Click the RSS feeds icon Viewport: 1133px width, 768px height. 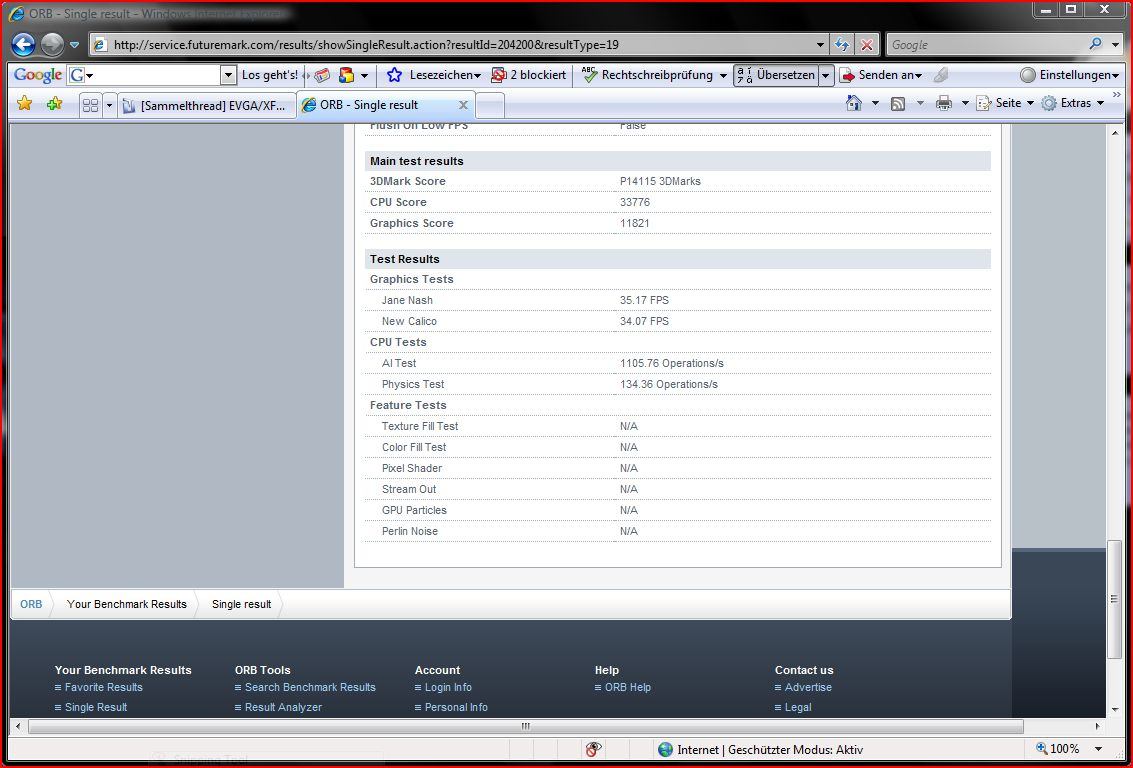click(898, 103)
